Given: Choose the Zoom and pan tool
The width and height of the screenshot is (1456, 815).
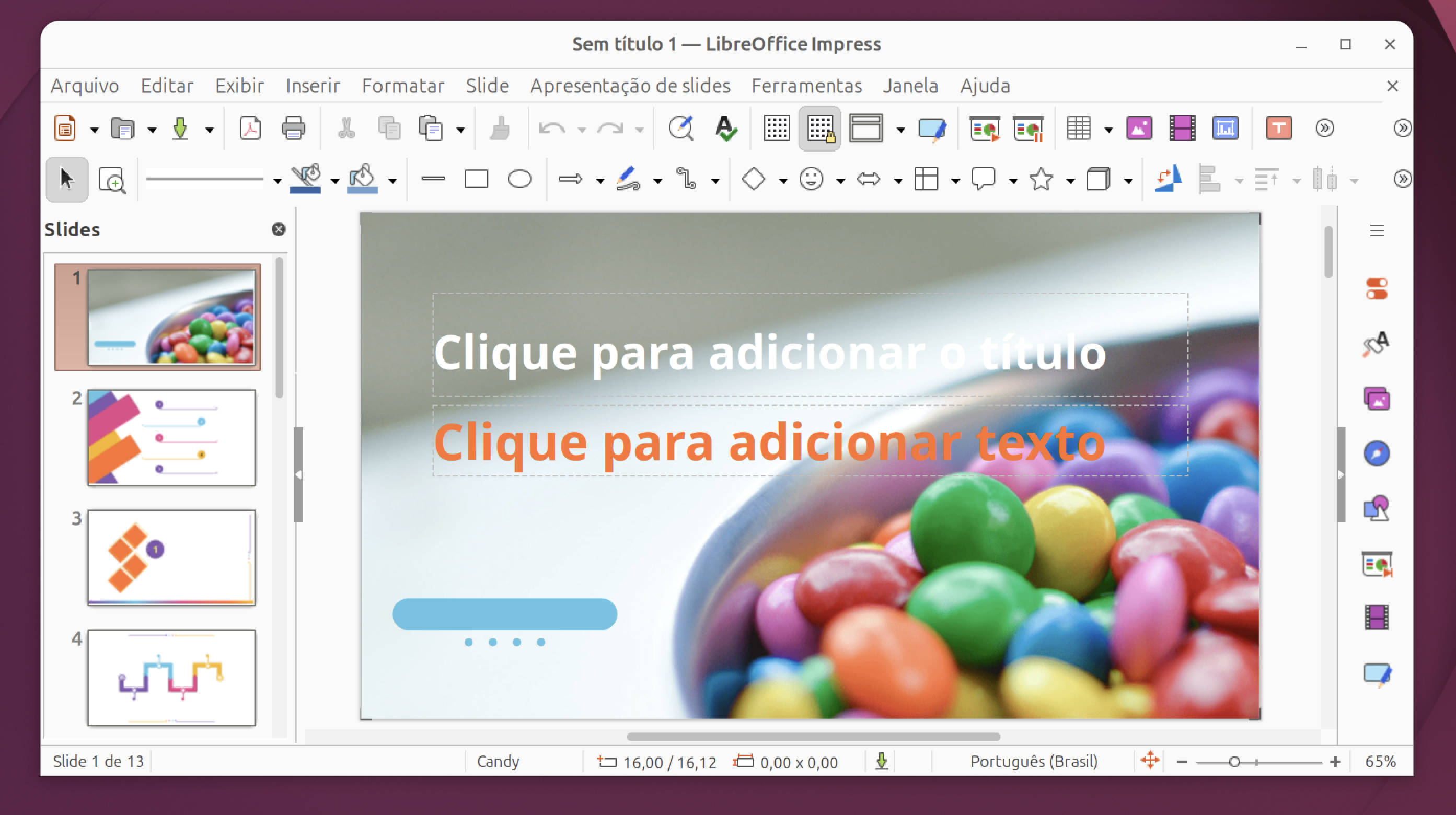Looking at the screenshot, I should tap(112, 180).
